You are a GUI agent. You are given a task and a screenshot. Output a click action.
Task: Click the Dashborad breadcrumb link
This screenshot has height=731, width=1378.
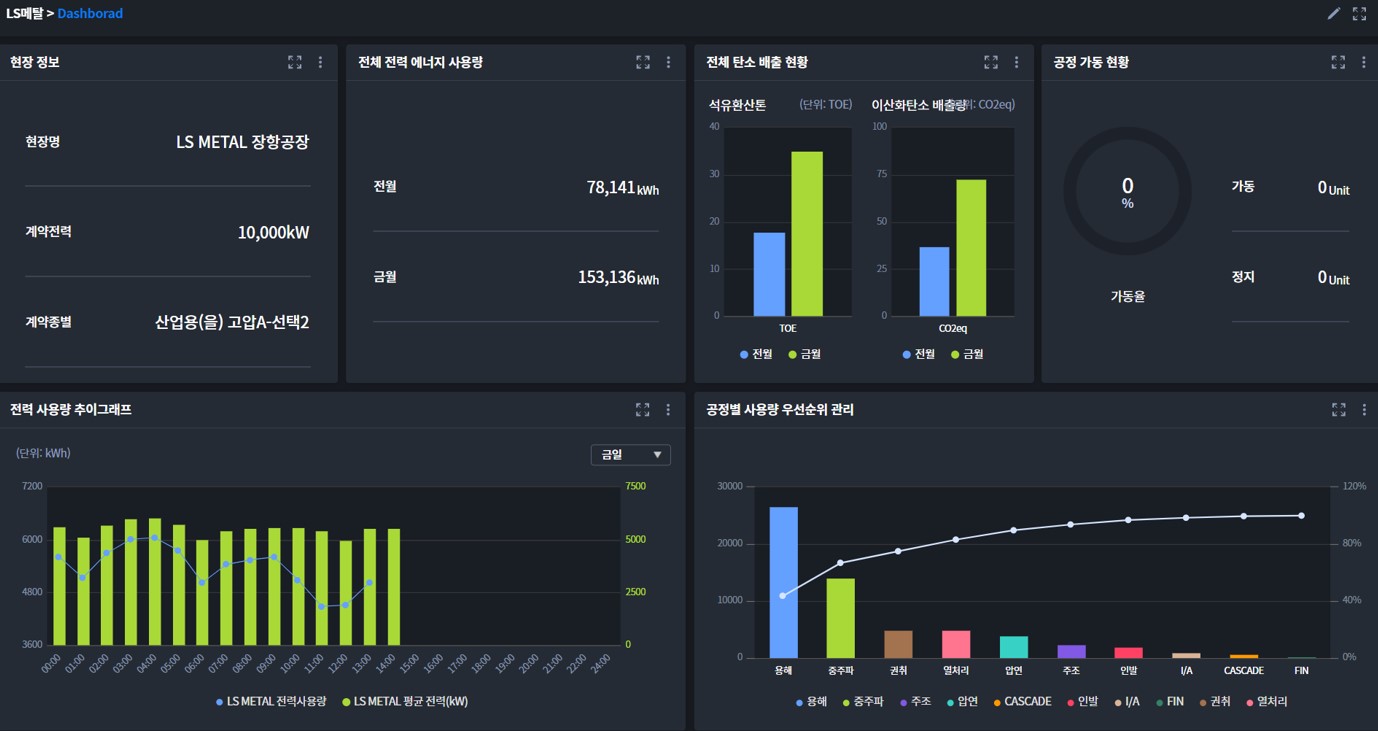click(90, 14)
